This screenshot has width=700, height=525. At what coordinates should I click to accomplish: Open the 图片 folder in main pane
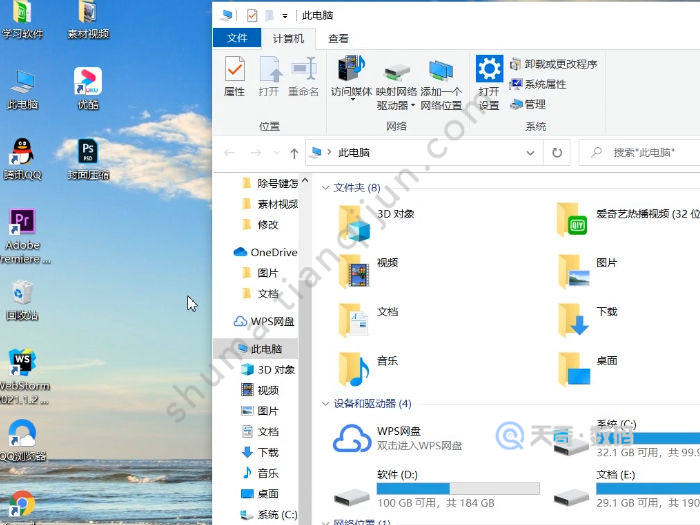pos(587,271)
